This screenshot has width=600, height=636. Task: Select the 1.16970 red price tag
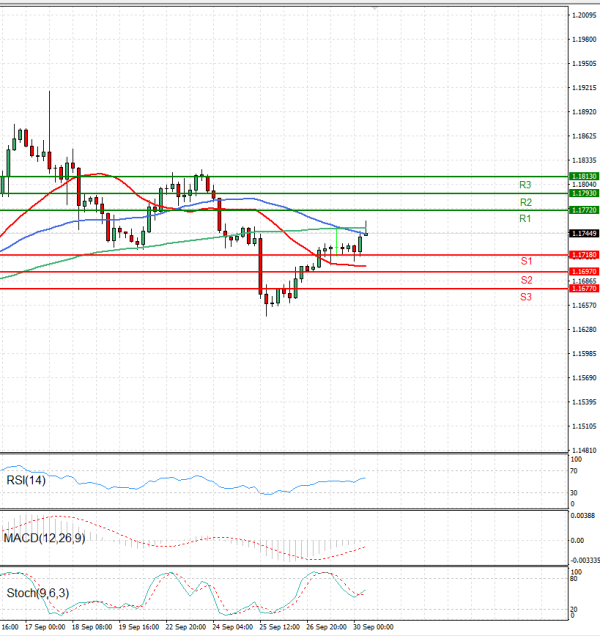click(584, 272)
